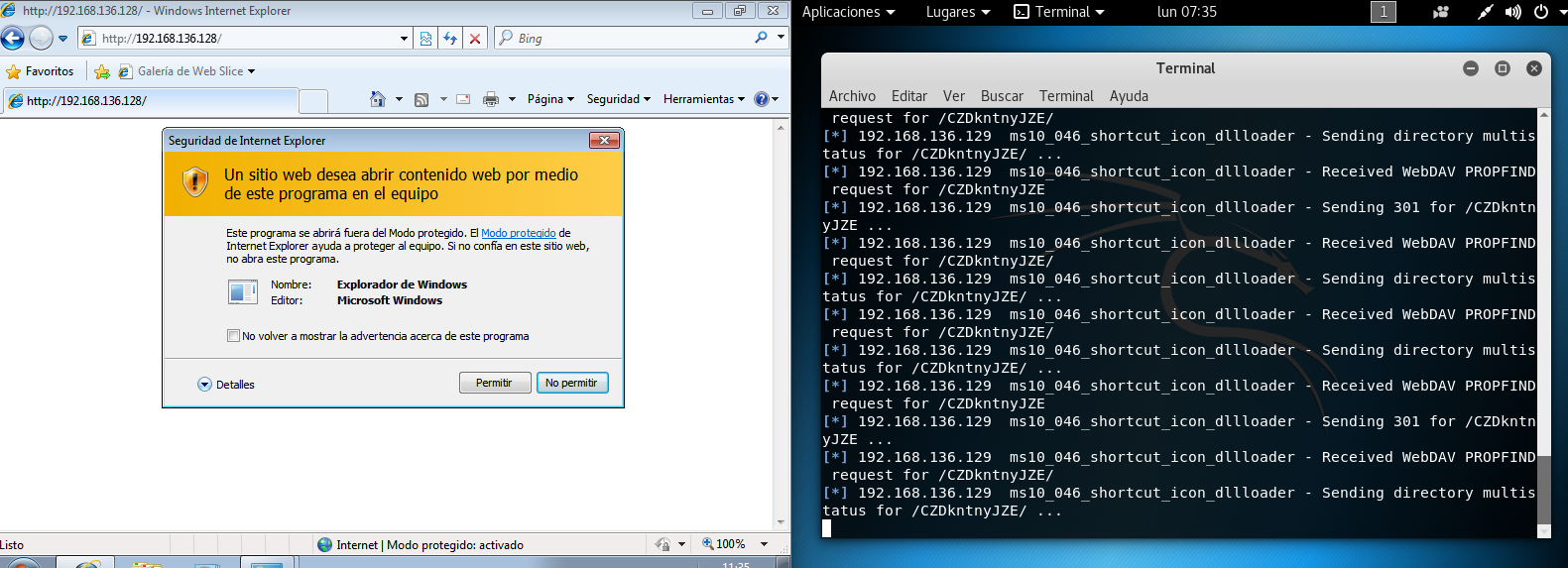
Task: Open the Herramientas menu
Action: pos(703,99)
